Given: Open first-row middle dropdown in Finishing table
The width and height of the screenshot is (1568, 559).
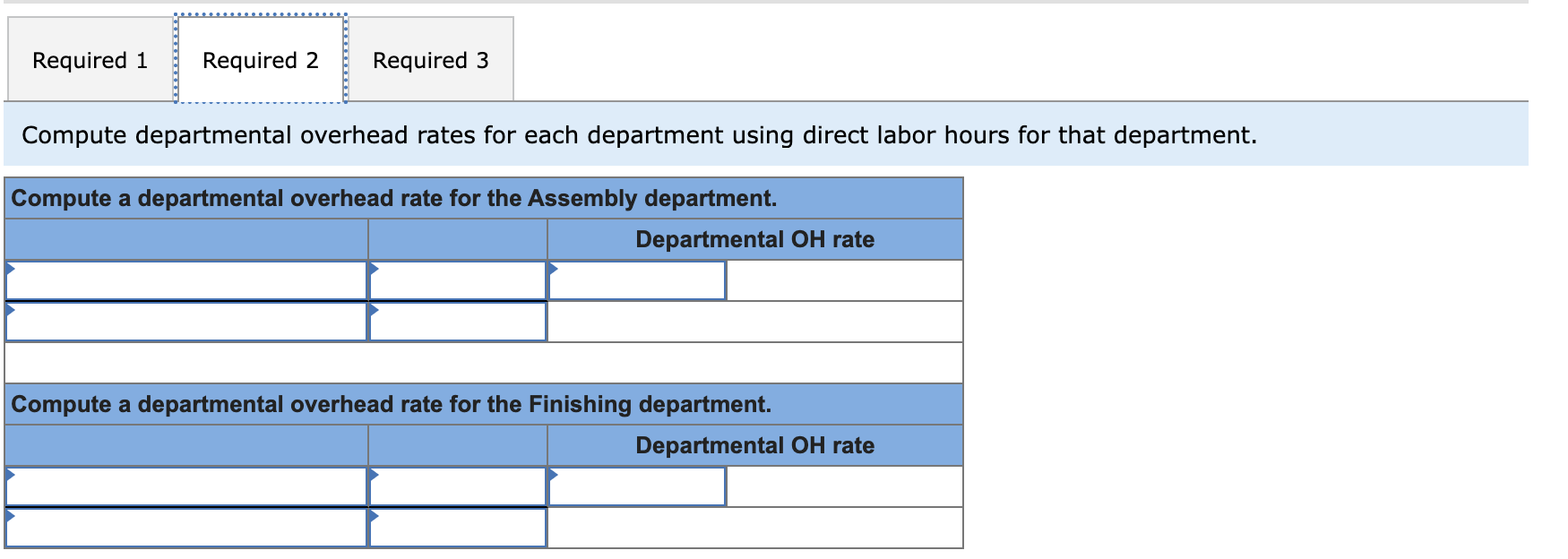Looking at the screenshot, I should [x=457, y=486].
